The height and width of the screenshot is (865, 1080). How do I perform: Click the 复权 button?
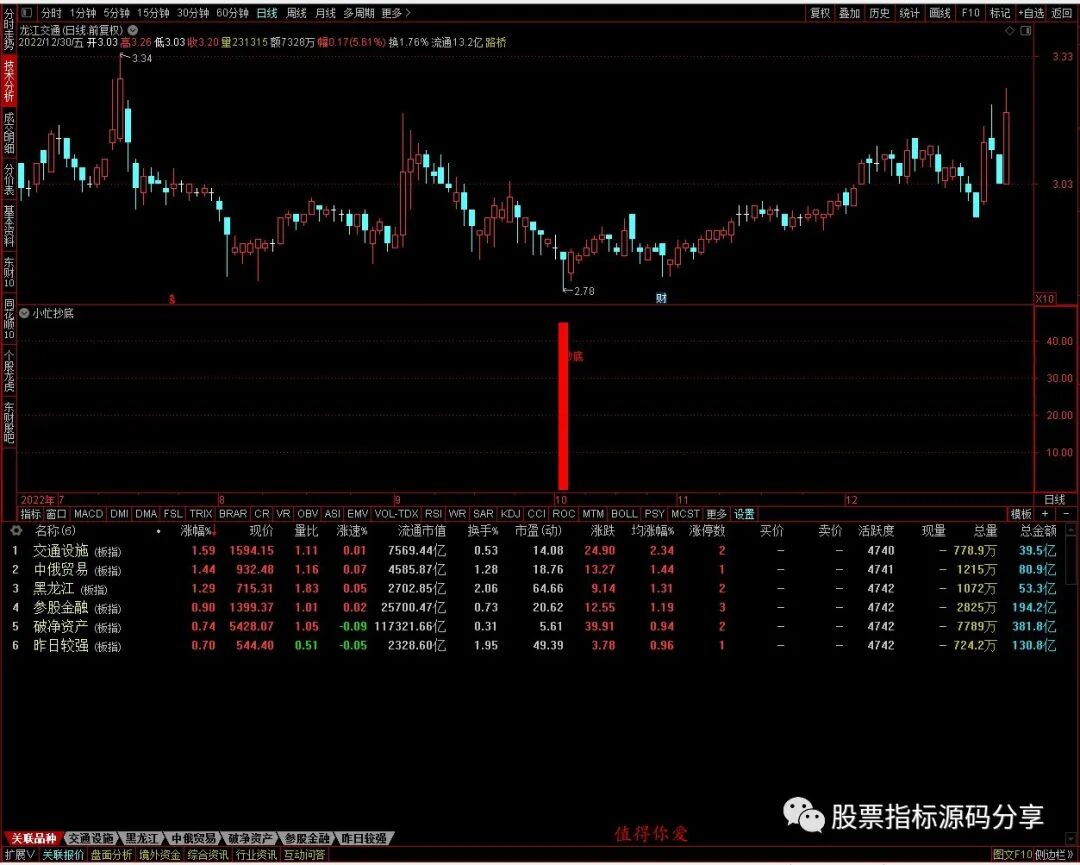click(x=820, y=12)
